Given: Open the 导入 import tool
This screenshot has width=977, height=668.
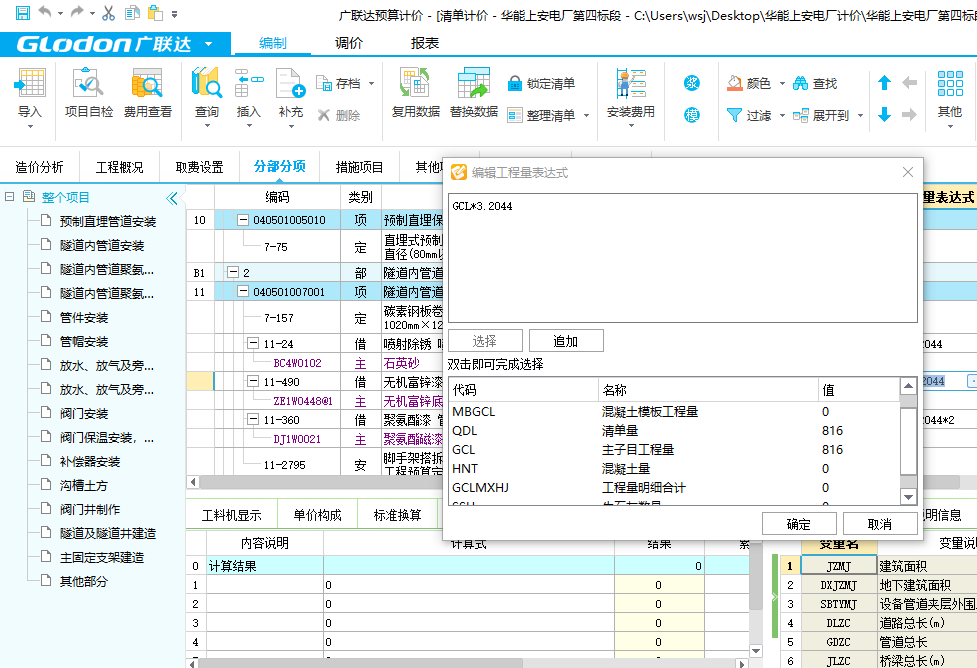Looking at the screenshot, I should tap(29, 97).
